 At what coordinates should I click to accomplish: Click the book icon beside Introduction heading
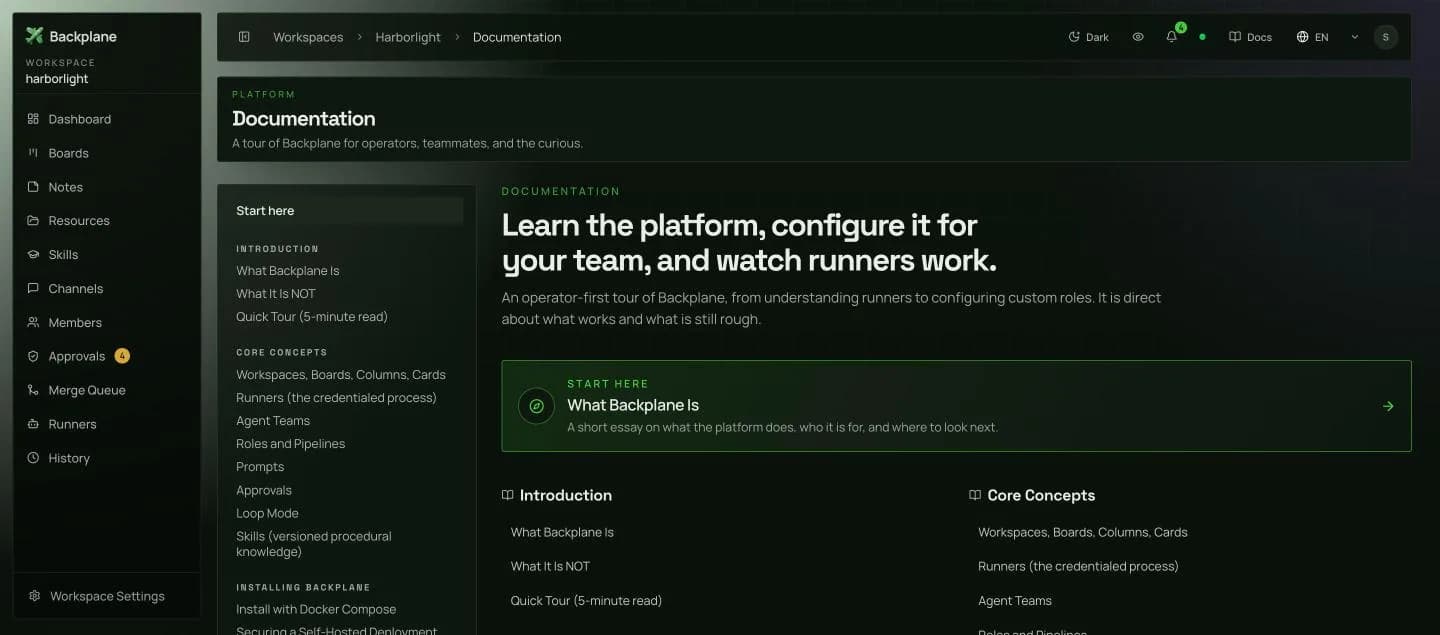(507, 495)
